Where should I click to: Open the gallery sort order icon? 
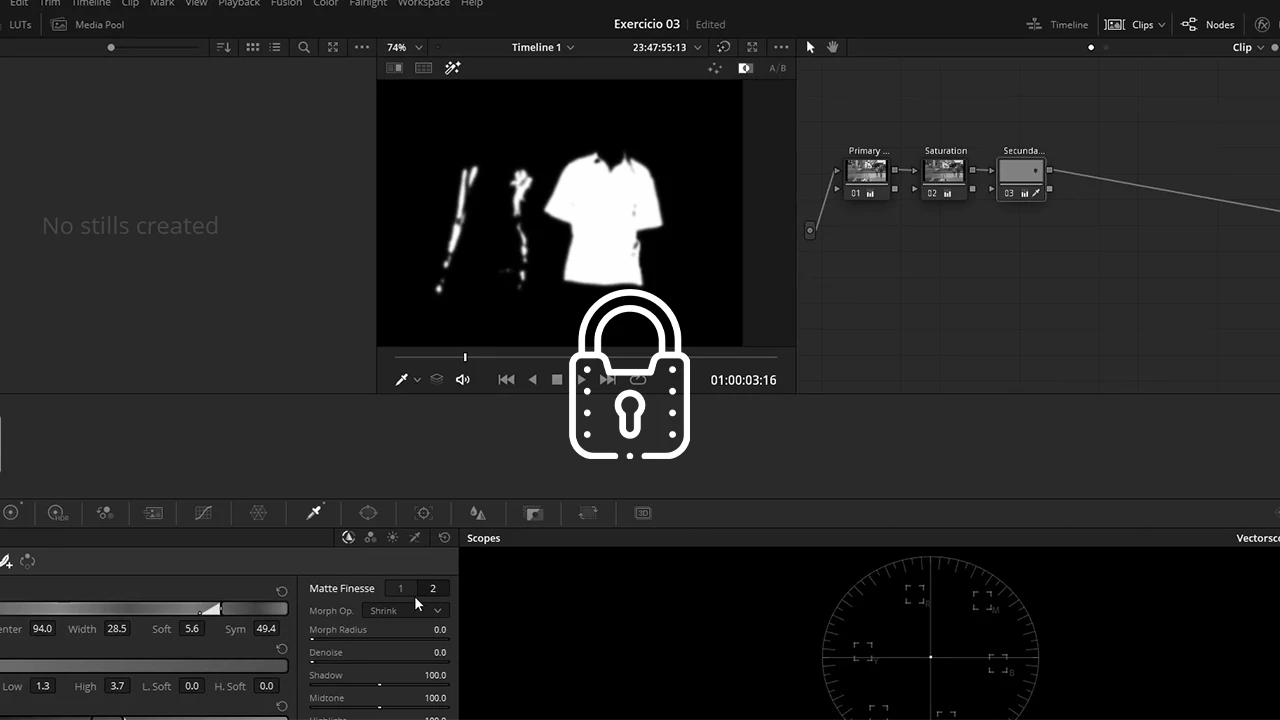tap(224, 47)
